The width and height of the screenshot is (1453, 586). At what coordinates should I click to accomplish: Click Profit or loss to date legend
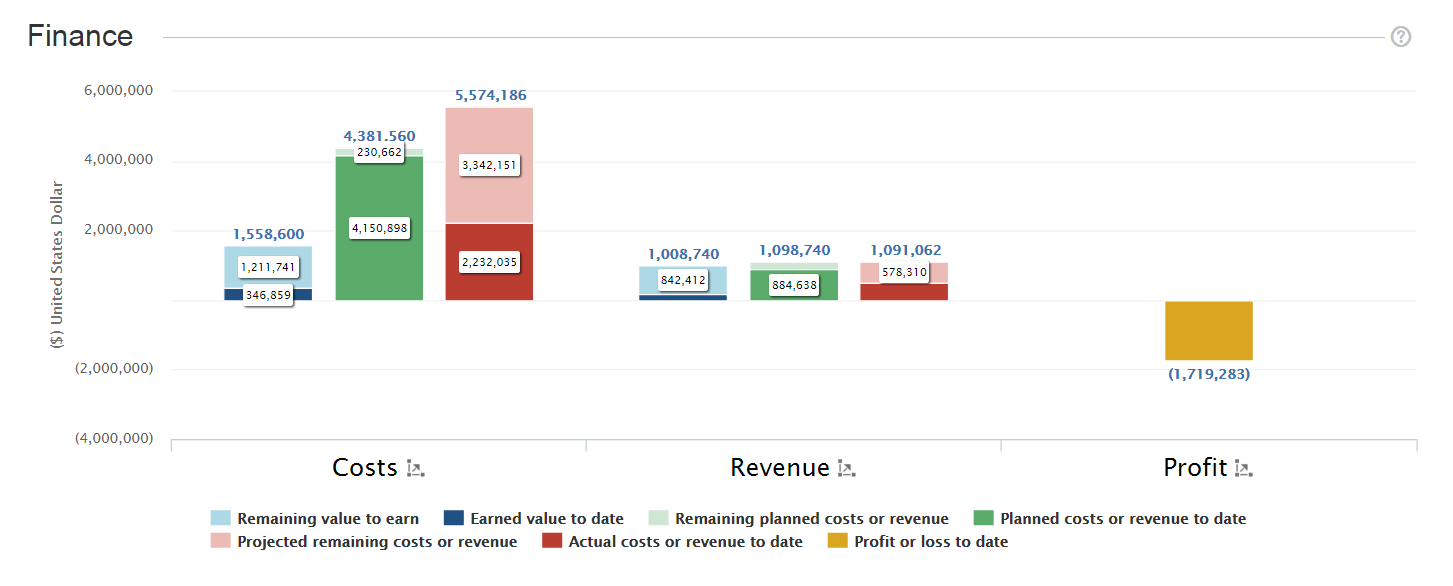pyautogui.click(x=930, y=541)
